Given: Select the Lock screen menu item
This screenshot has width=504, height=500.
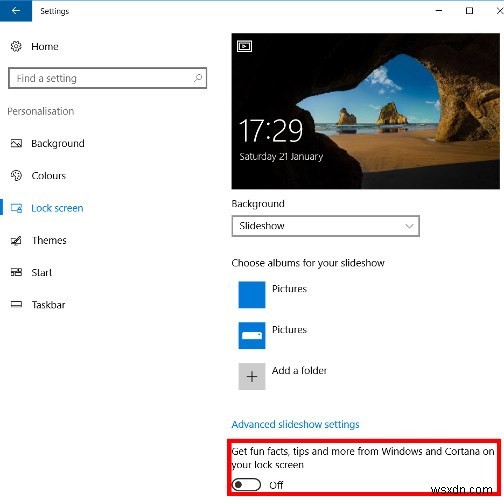Looking at the screenshot, I should tap(57, 208).
